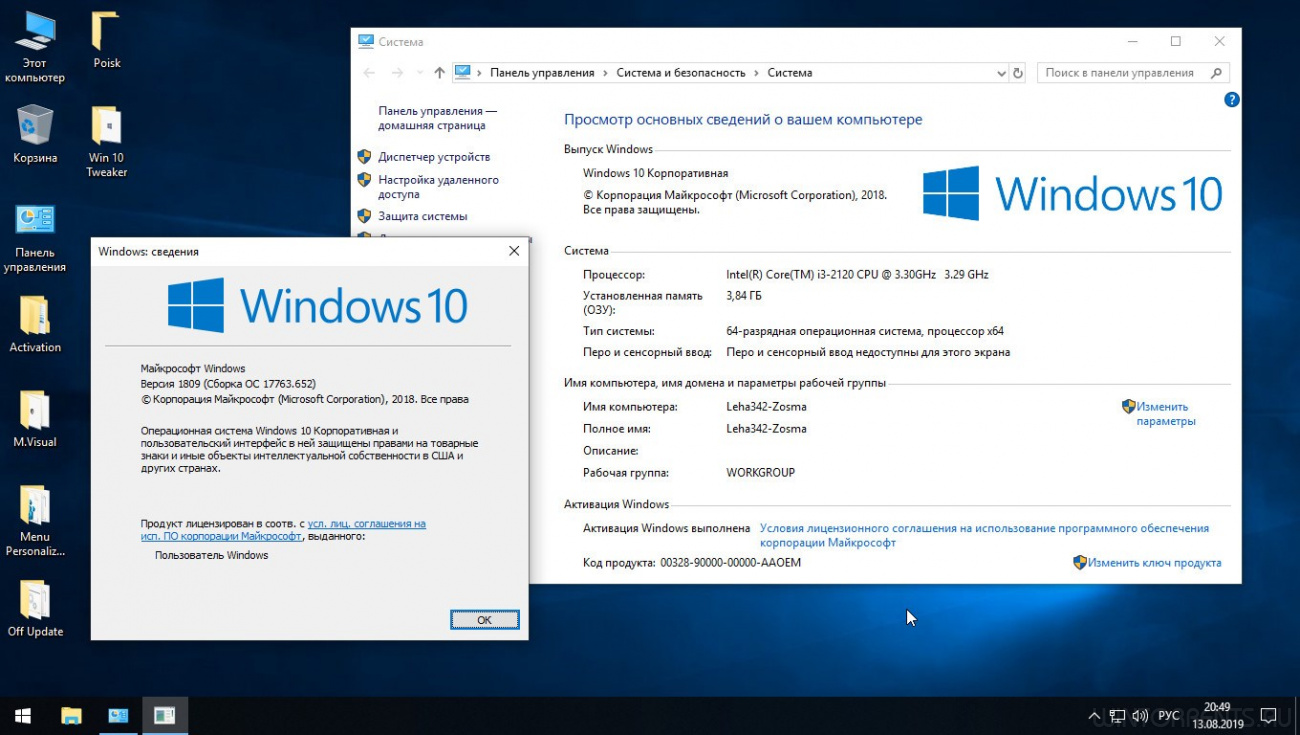Image resolution: width=1300 pixels, height=735 pixels.
Task: Switch to Control Panel taskbar button
Action: point(118,716)
